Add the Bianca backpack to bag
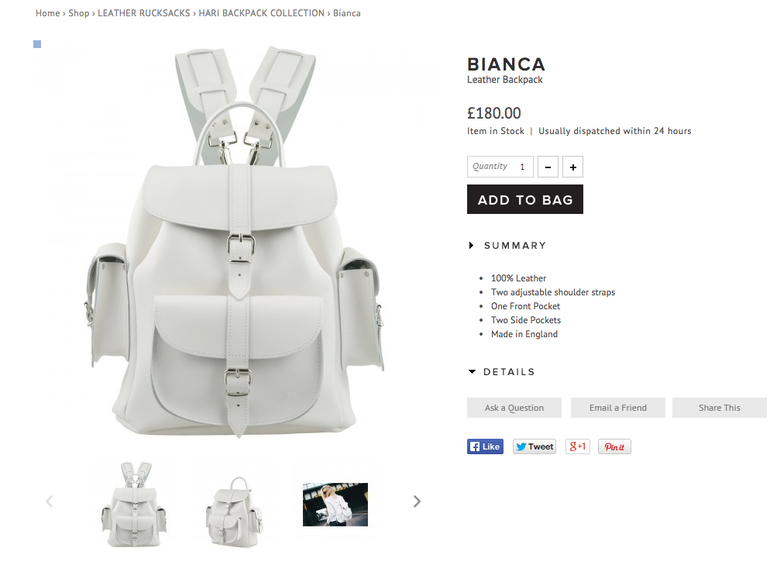 525,199
